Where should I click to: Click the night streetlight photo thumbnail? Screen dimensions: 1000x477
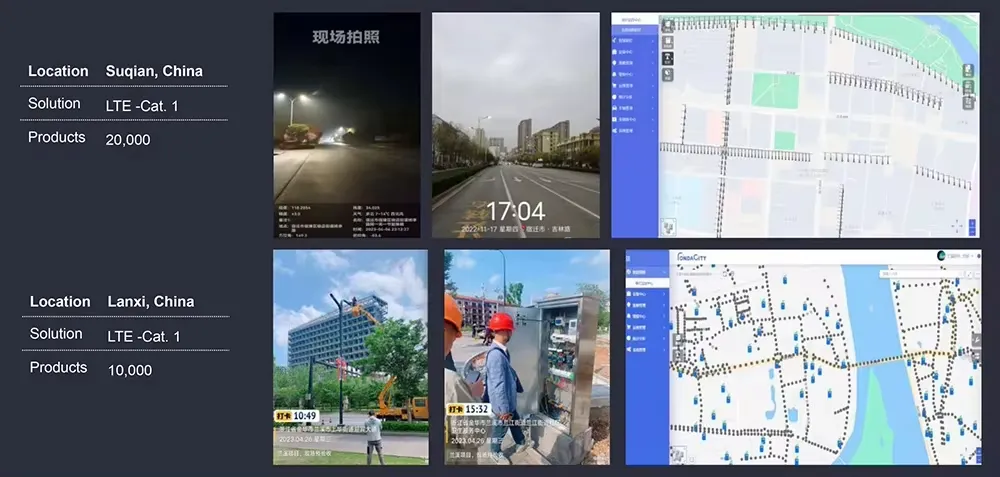[x=347, y=125]
